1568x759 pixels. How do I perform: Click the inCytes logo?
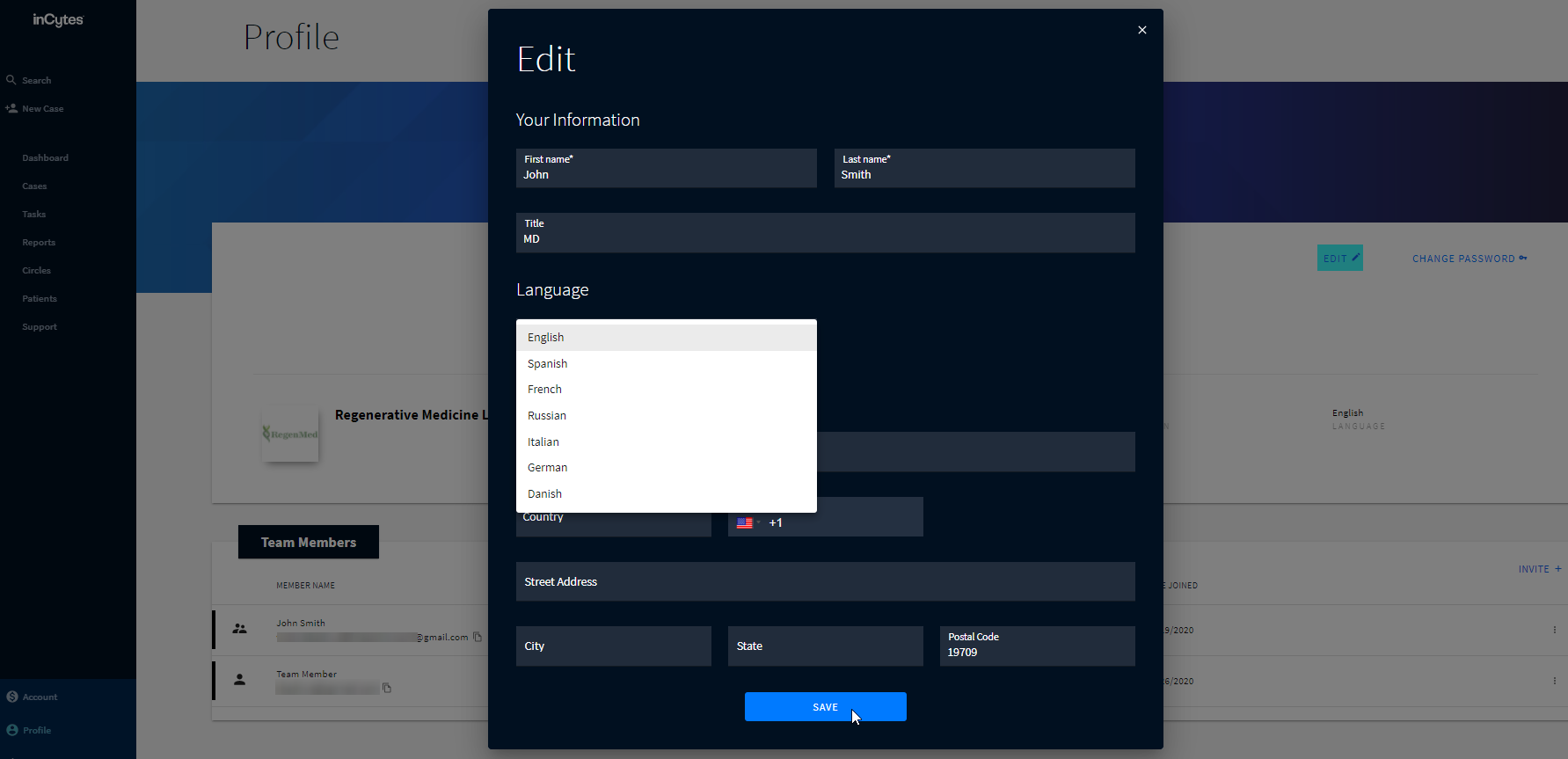coord(58,19)
